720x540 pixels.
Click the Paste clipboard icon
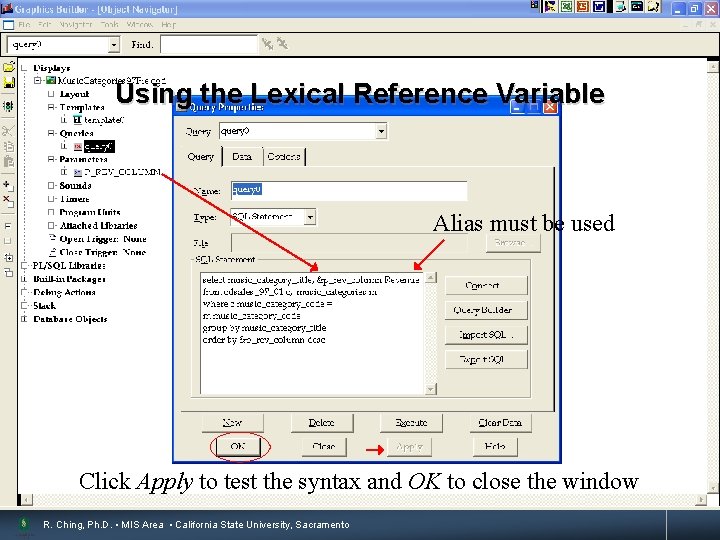(8, 162)
